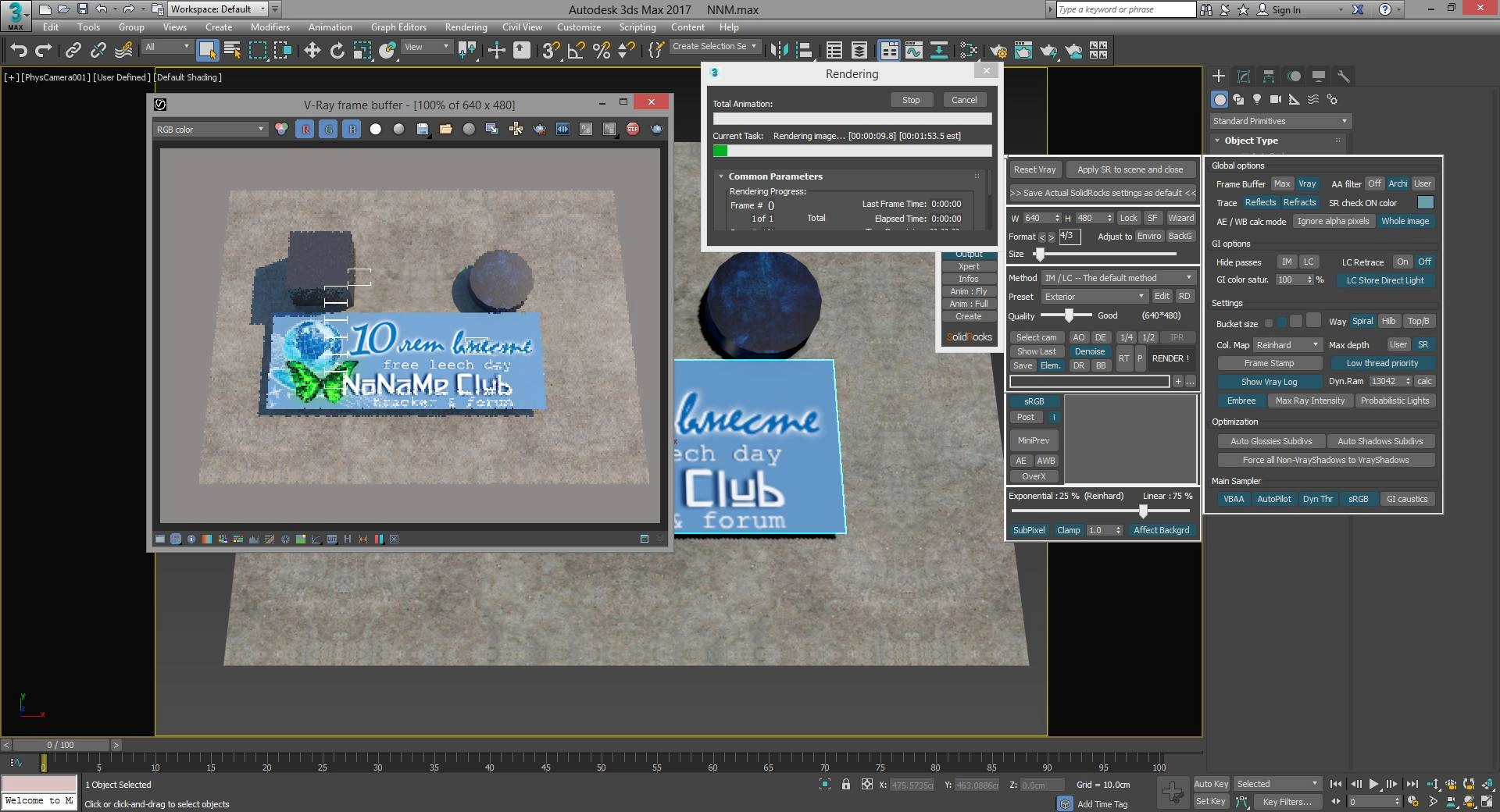The height and width of the screenshot is (812, 1500).
Task: Click the RENDER ! button in SolidRocks
Action: (1170, 358)
